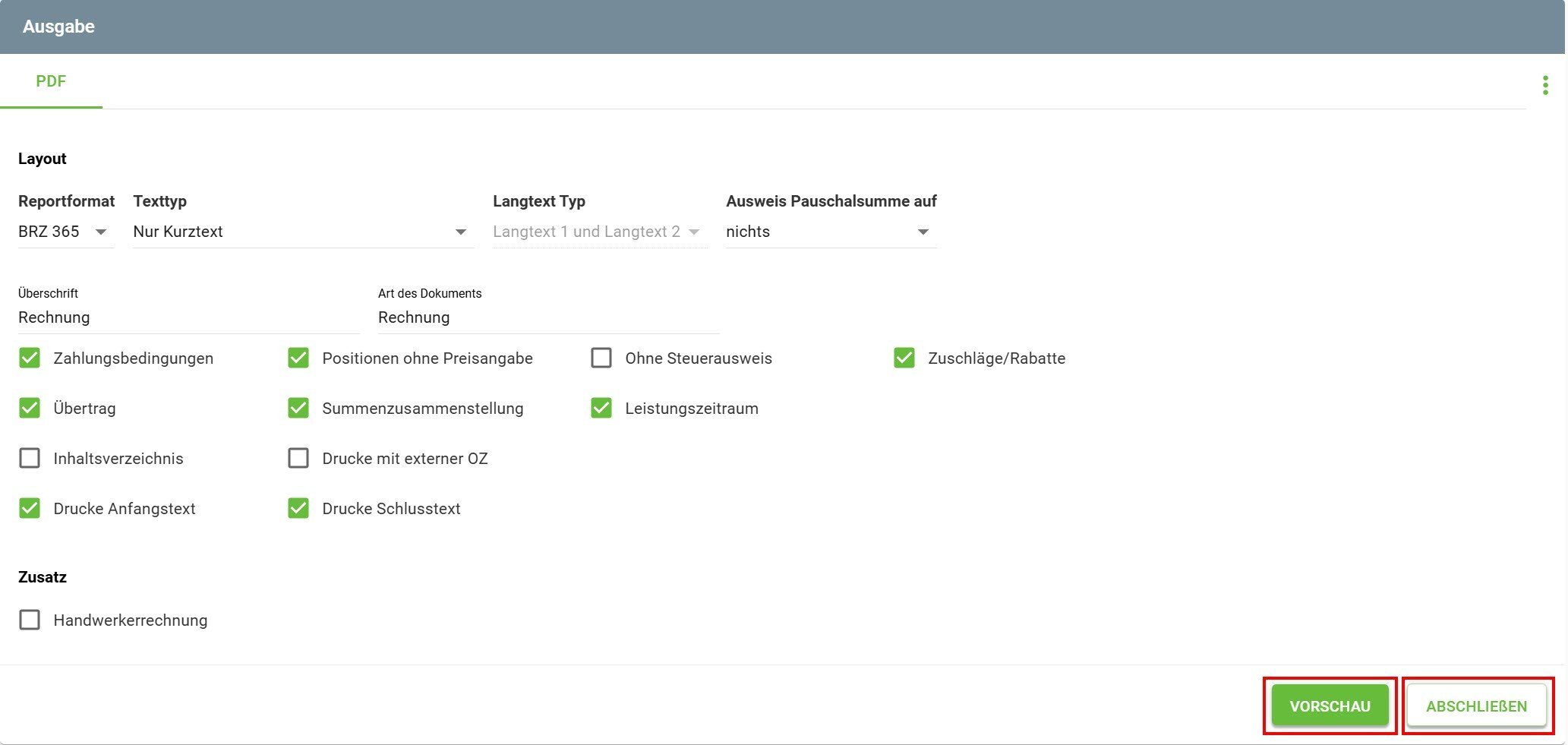Uncheck Zuschläge/Rabatte option
The image size is (1568, 745).
pyautogui.click(x=904, y=358)
